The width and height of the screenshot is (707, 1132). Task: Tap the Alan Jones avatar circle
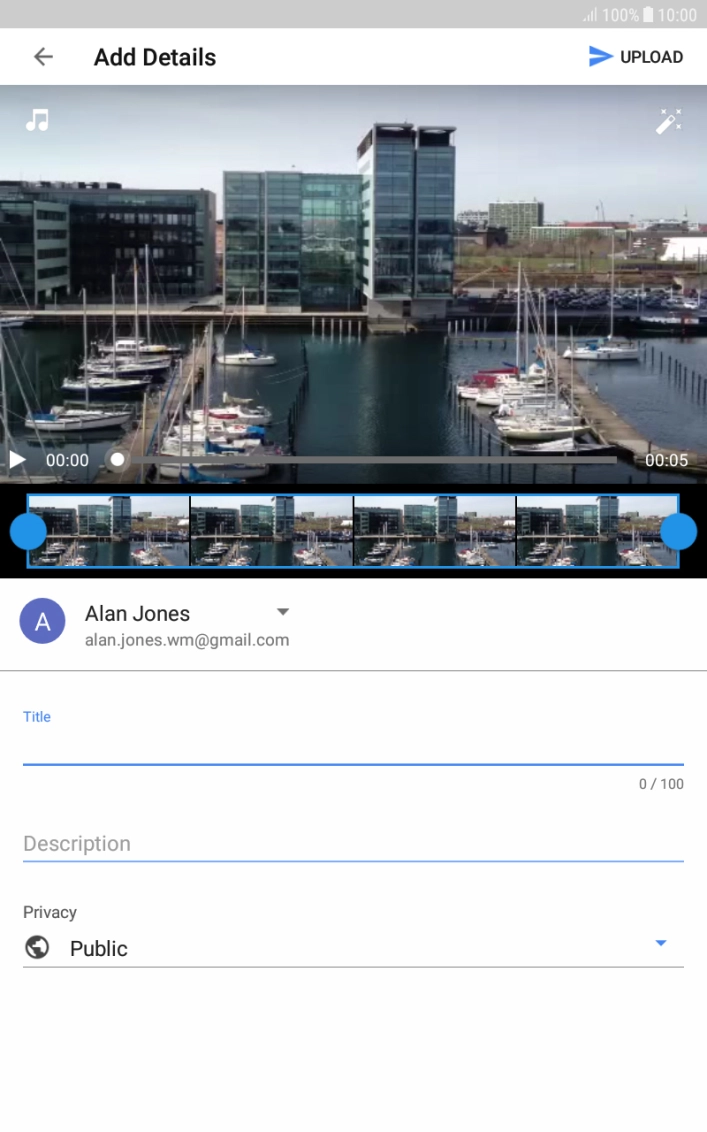(43, 622)
